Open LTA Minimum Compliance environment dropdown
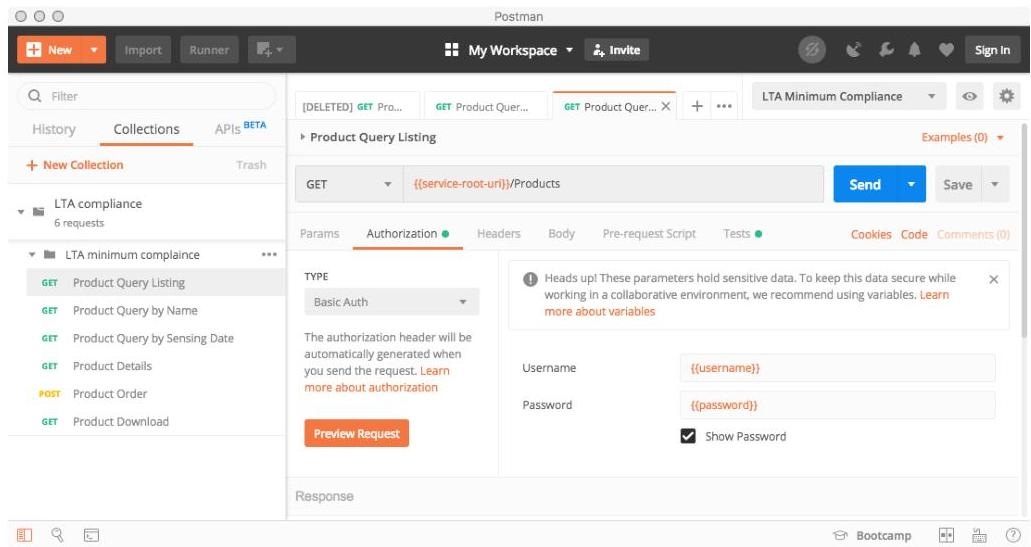Screen dimensions: 1031x547 click(x=849, y=96)
